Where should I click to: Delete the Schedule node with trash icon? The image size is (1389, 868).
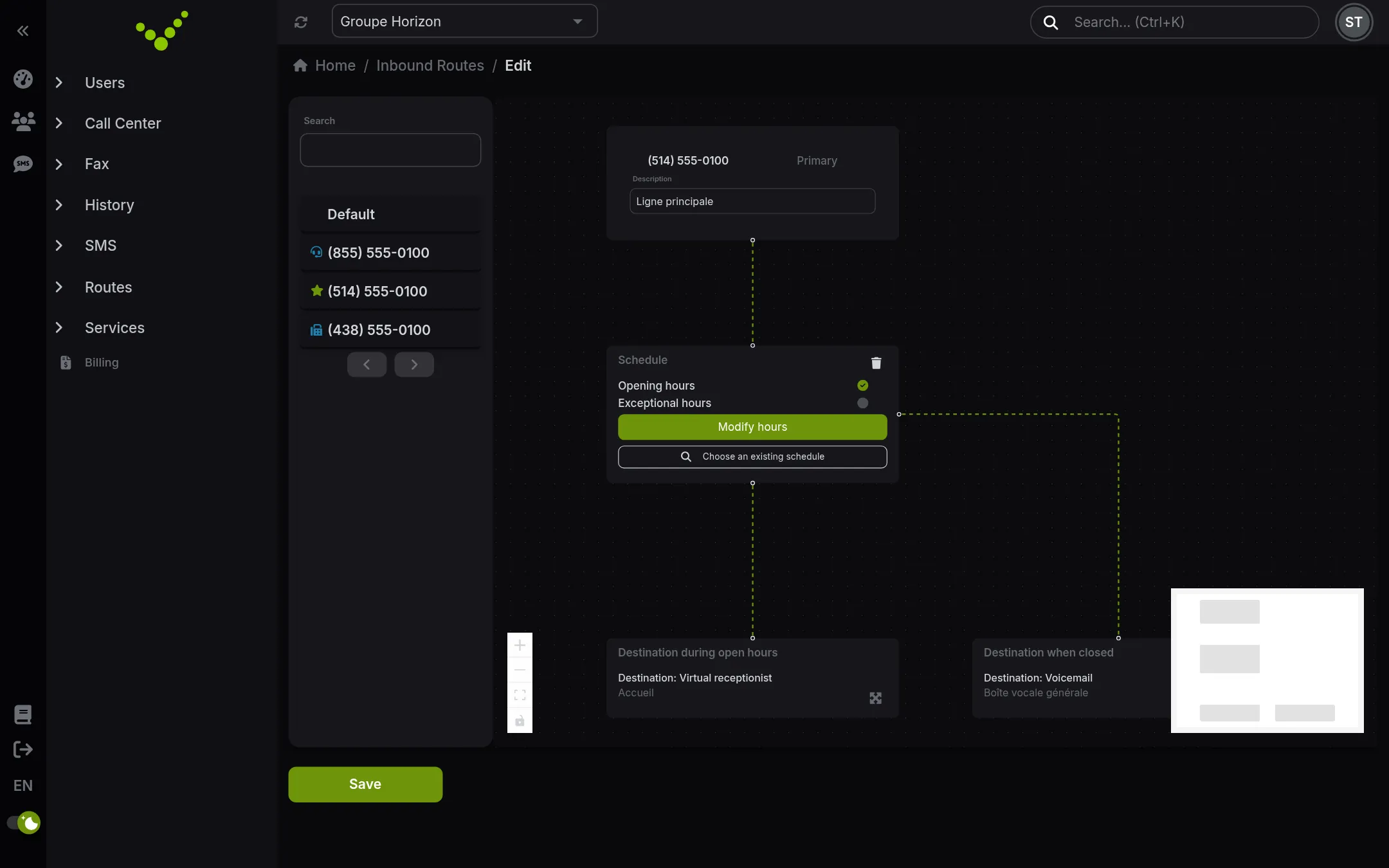(876, 363)
